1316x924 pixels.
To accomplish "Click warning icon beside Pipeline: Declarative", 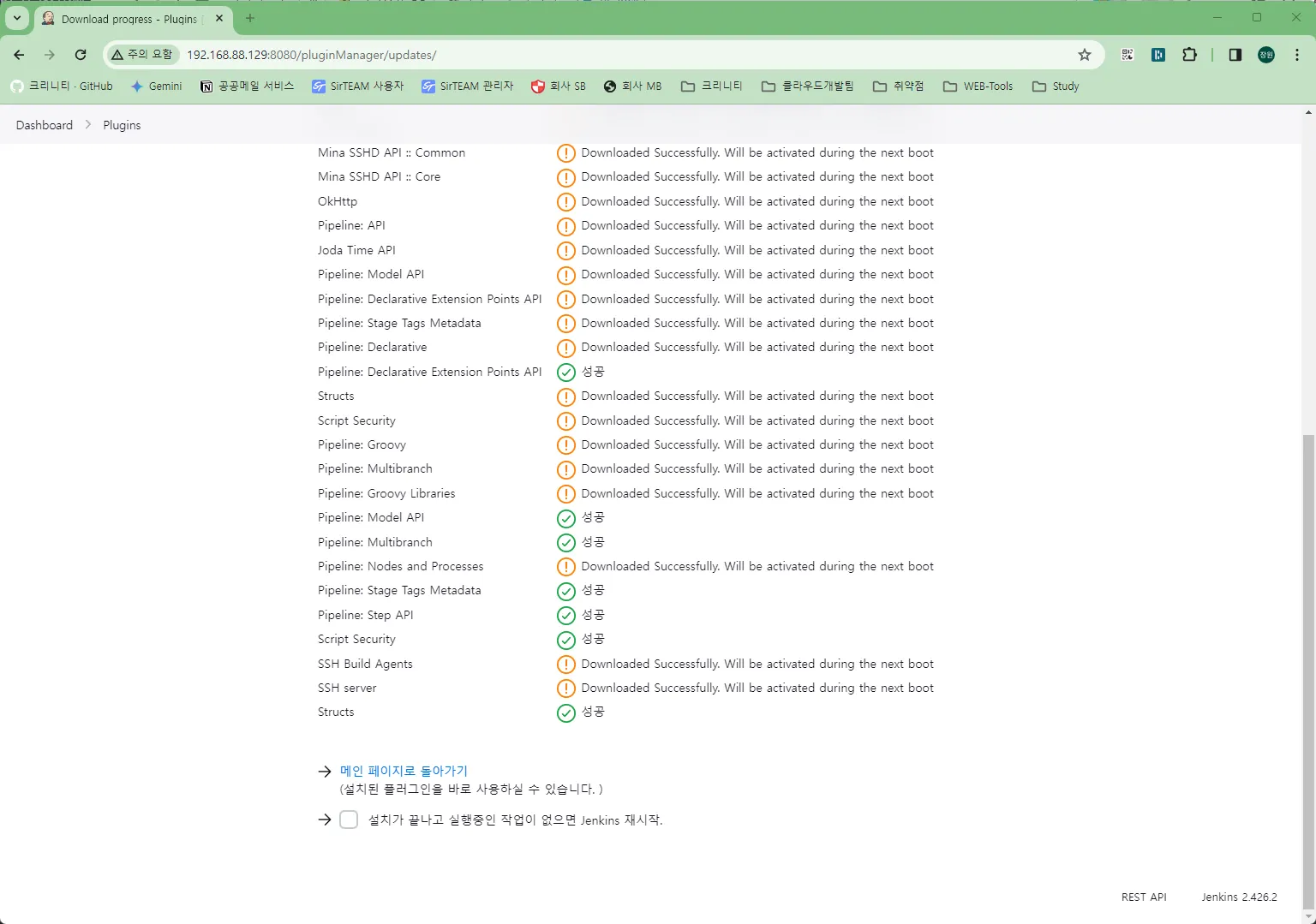I will 565,348.
